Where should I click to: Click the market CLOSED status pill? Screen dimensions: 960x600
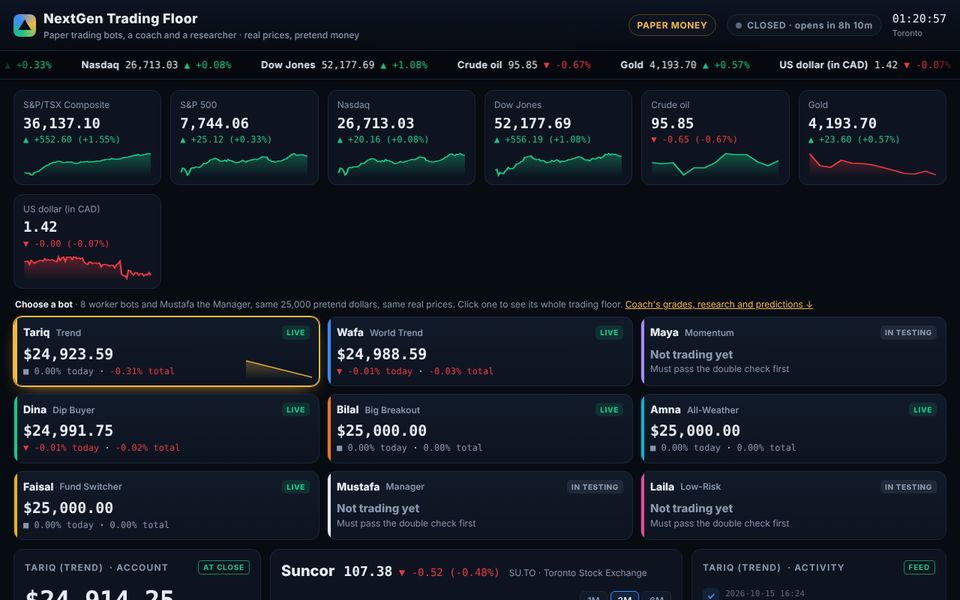804,25
